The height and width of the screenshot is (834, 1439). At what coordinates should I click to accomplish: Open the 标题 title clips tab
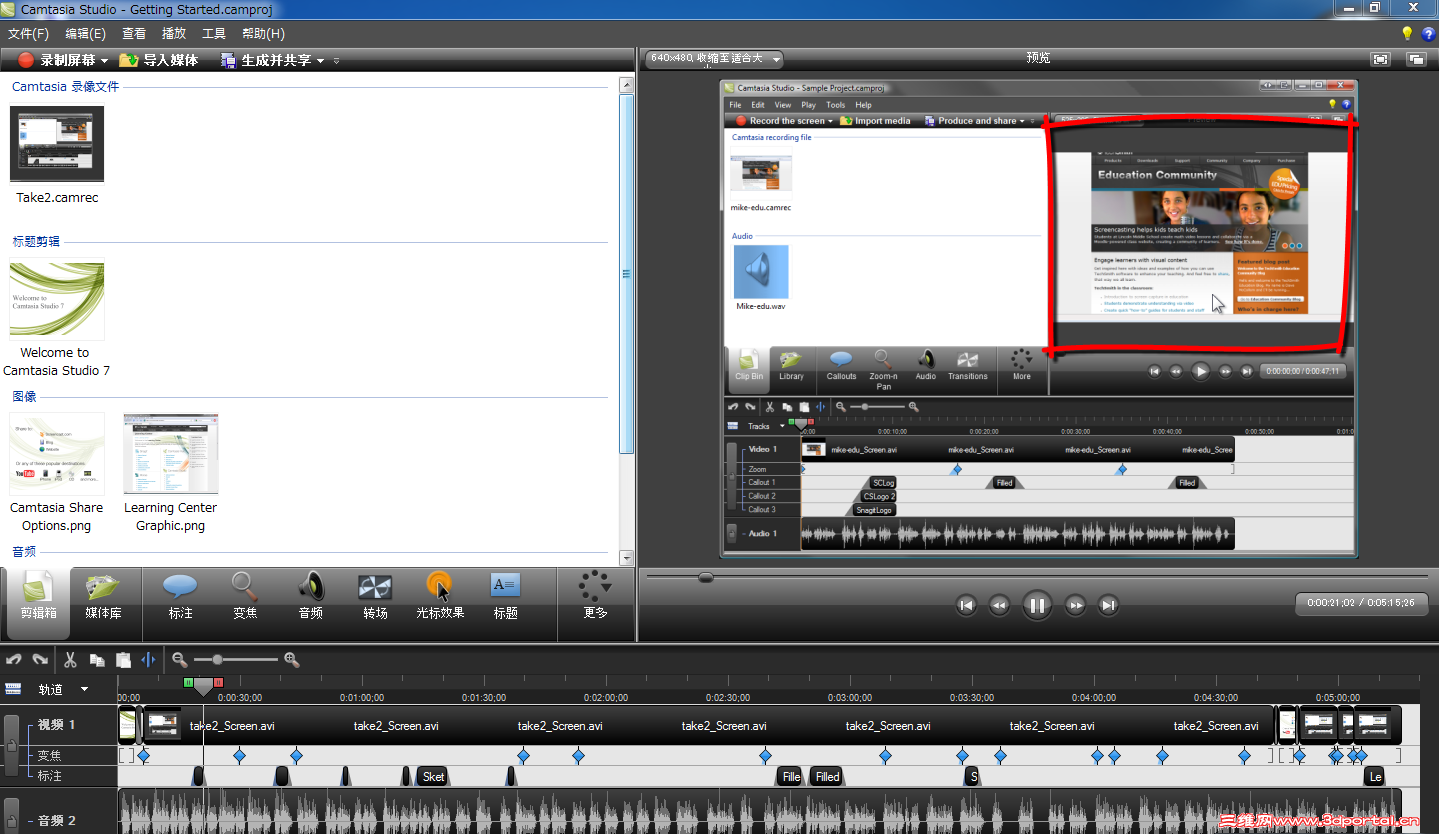coord(506,597)
